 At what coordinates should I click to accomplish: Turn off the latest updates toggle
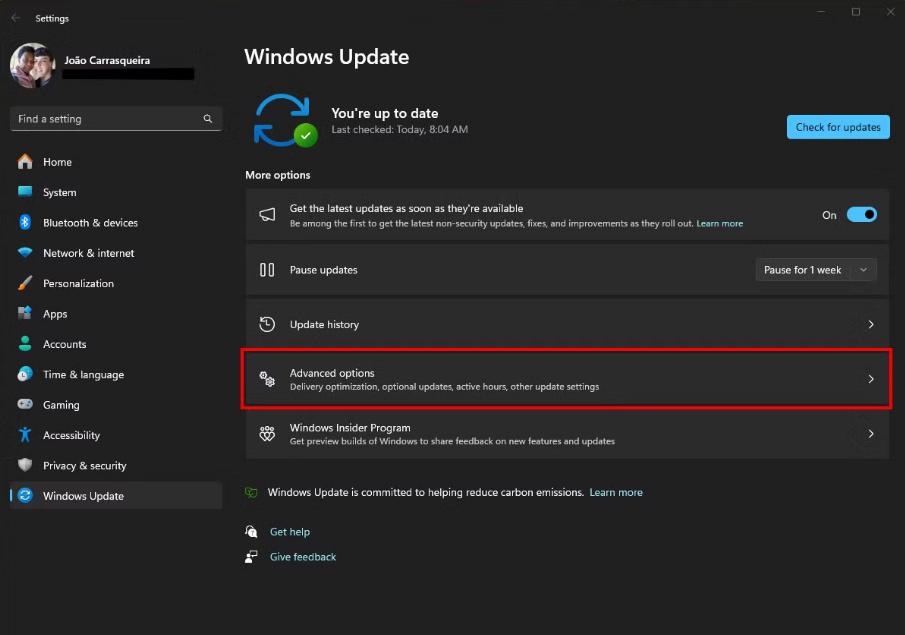coord(862,215)
